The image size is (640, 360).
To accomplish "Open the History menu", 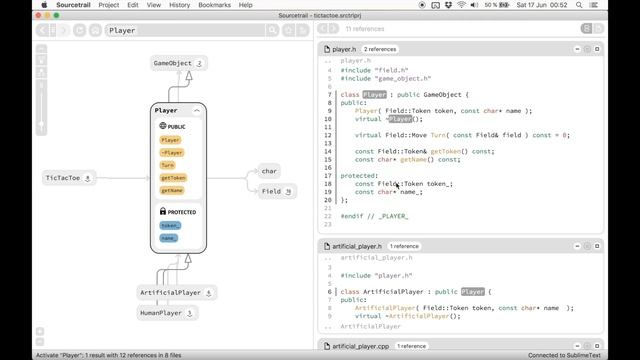I will pos(180,5).
